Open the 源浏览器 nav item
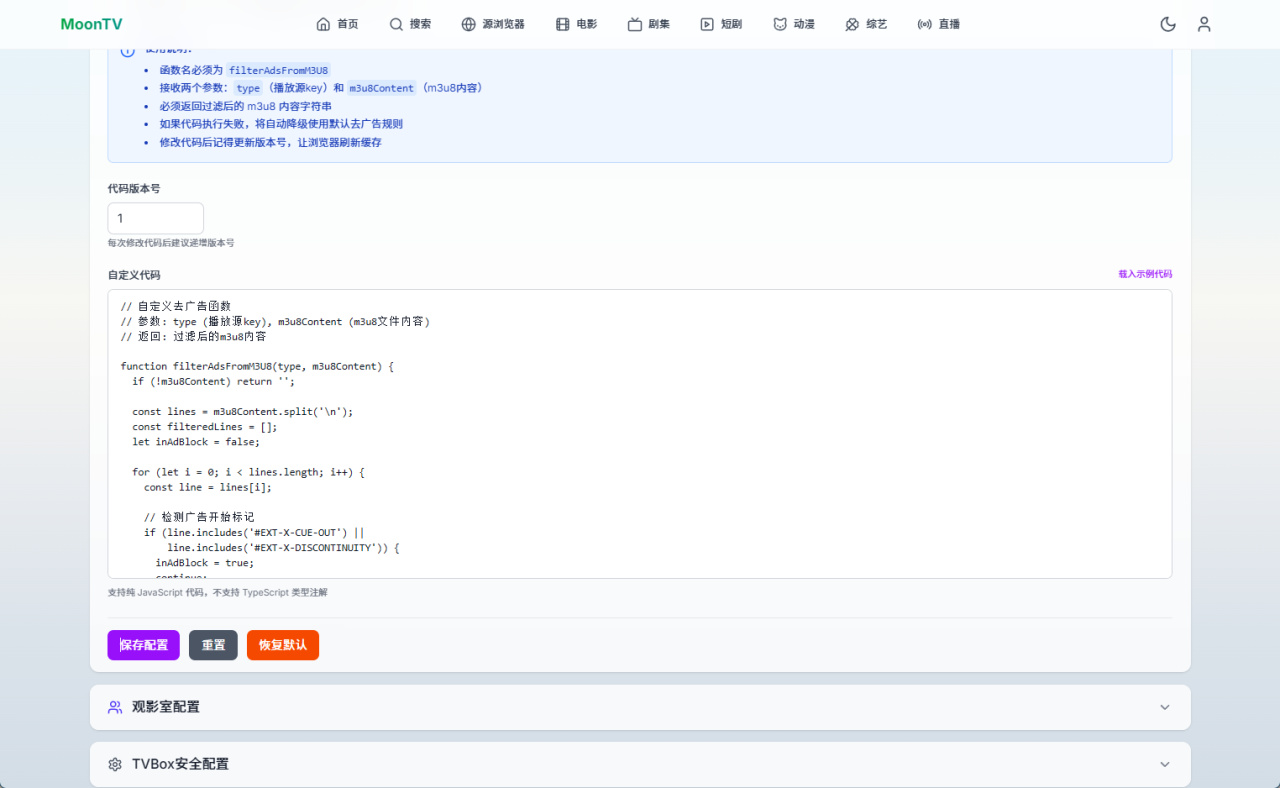The height and width of the screenshot is (788, 1280). click(x=493, y=24)
